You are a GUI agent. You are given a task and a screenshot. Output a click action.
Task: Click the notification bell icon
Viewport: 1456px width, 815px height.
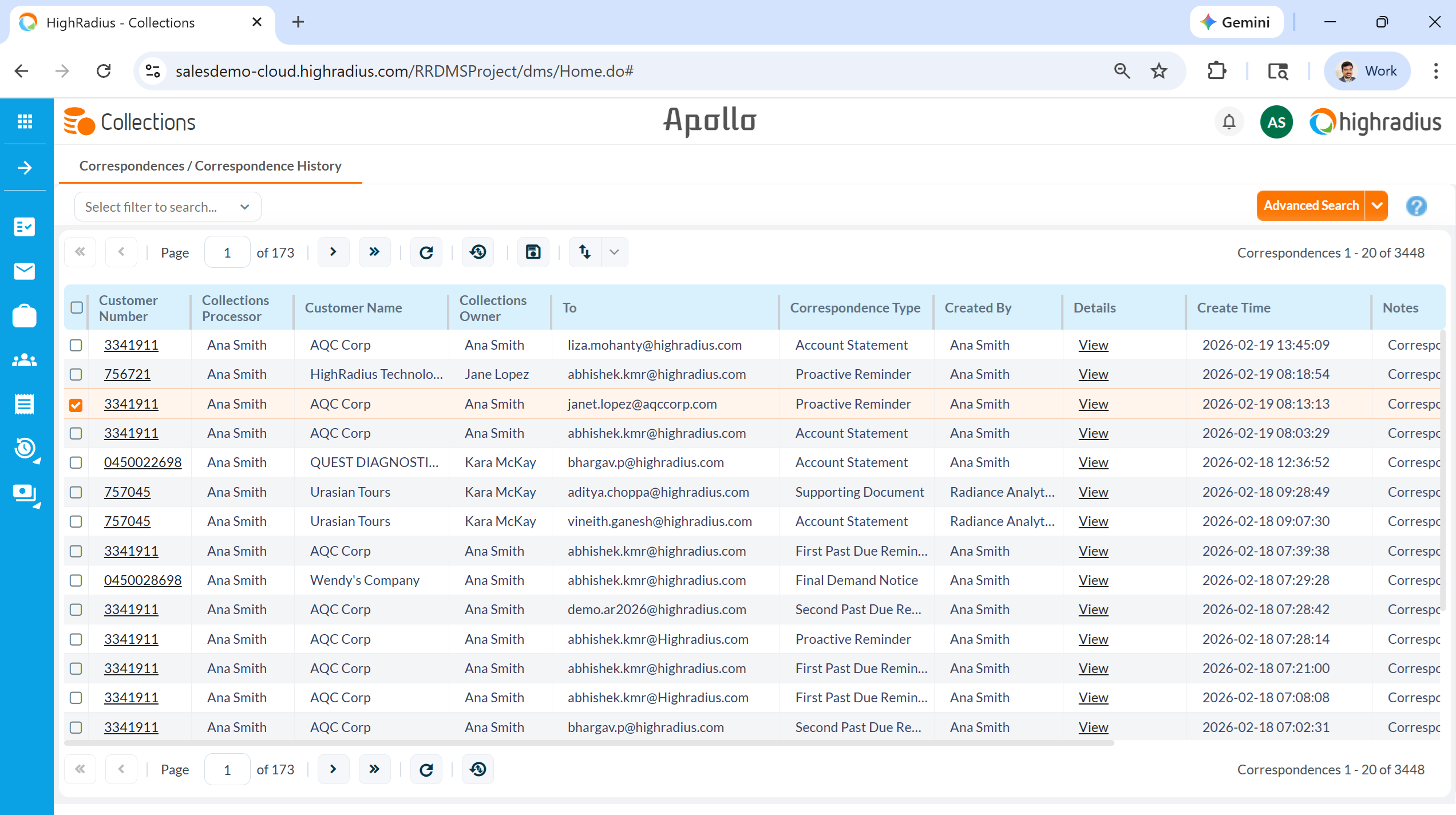point(1229,122)
